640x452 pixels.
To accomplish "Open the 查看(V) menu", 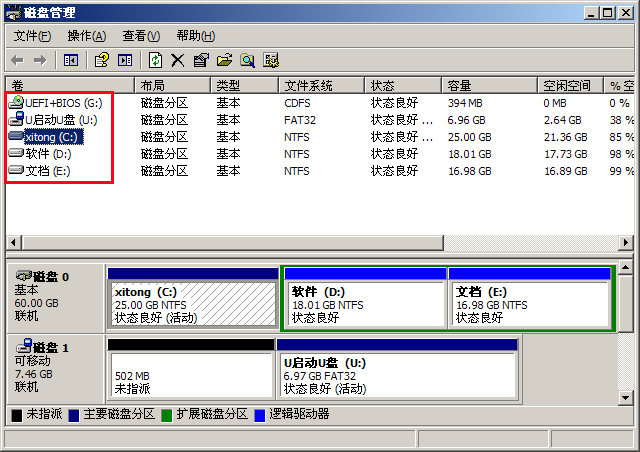I will point(141,36).
